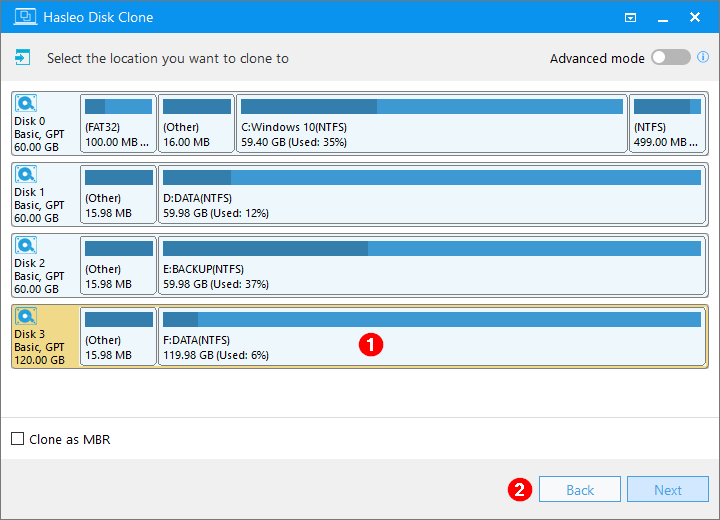Click '119.98 GB (Used: 6%)' text
This screenshot has height=520, width=720.
pos(216,355)
